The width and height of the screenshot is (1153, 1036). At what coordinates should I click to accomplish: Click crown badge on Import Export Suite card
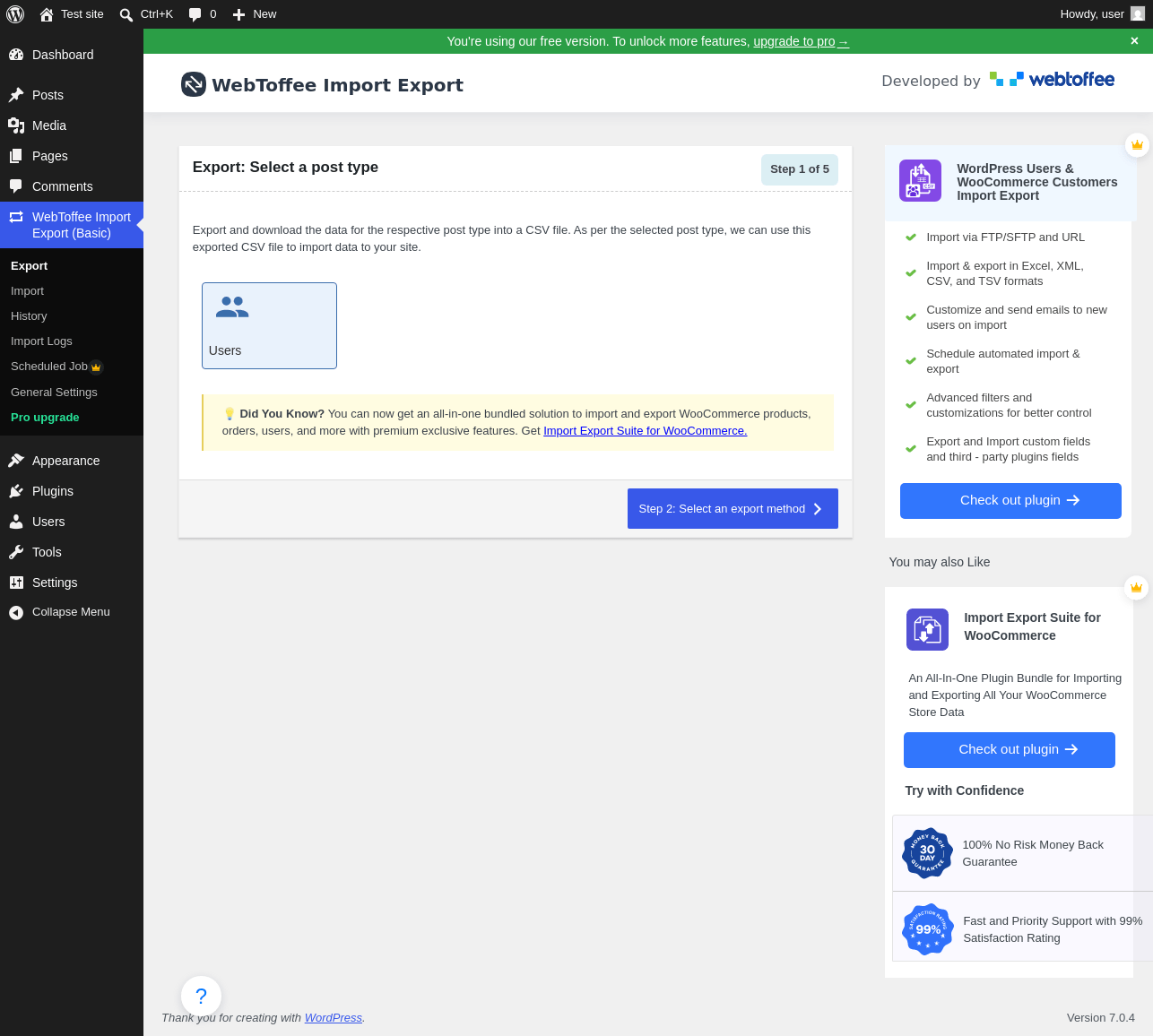tap(1136, 587)
